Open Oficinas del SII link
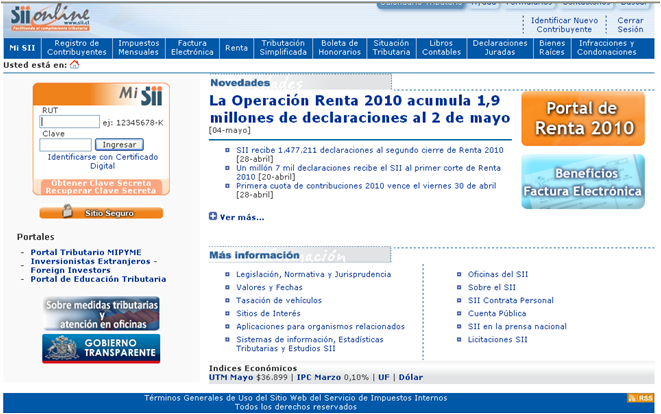Viewport: 661px width, 414px height. [498, 274]
